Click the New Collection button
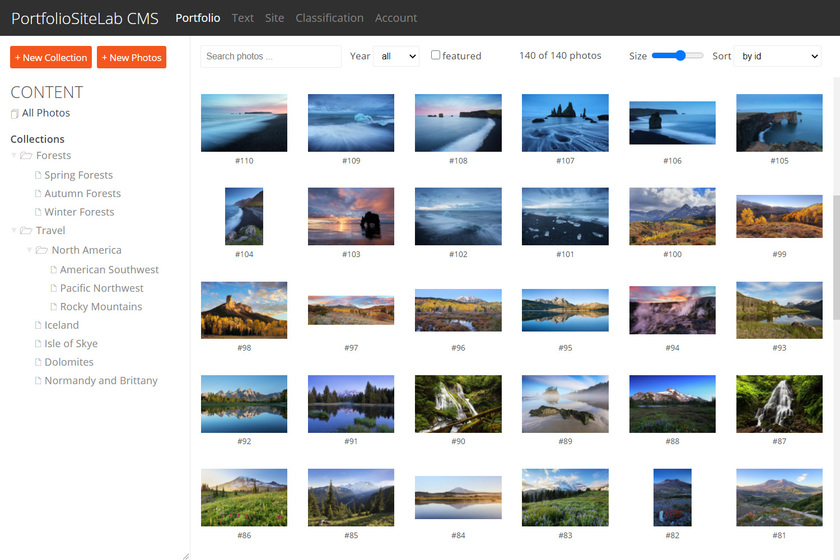 pos(51,58)
